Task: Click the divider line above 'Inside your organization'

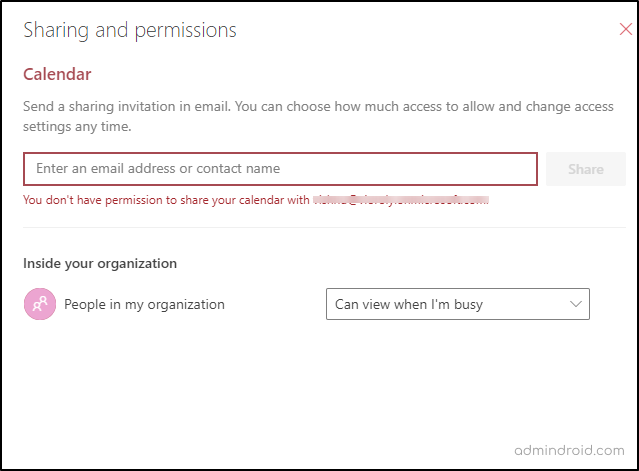Action: point(324,228)
